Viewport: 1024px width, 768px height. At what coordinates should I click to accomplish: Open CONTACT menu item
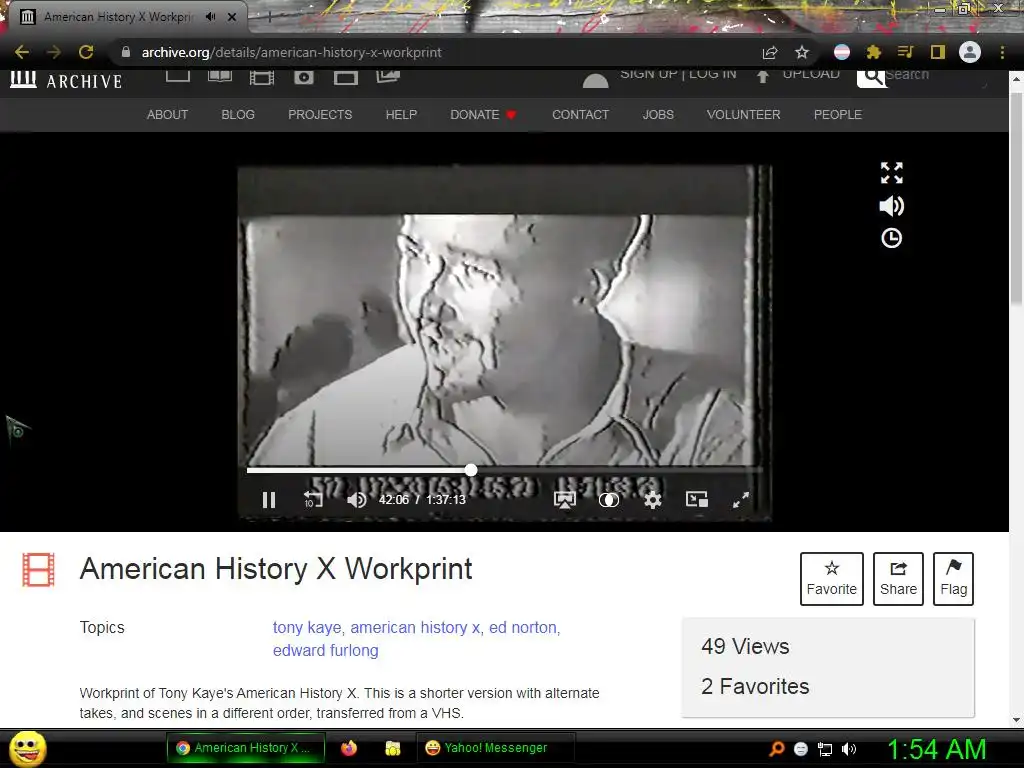pyautogui.click(x=580, y=114)
